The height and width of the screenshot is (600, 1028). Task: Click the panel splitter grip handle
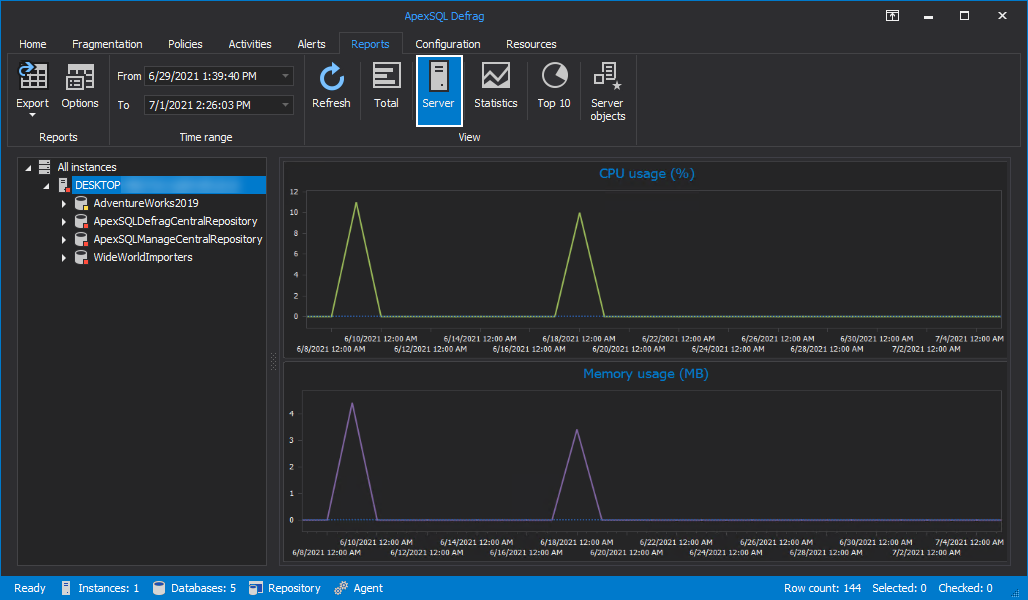[273, 361]
